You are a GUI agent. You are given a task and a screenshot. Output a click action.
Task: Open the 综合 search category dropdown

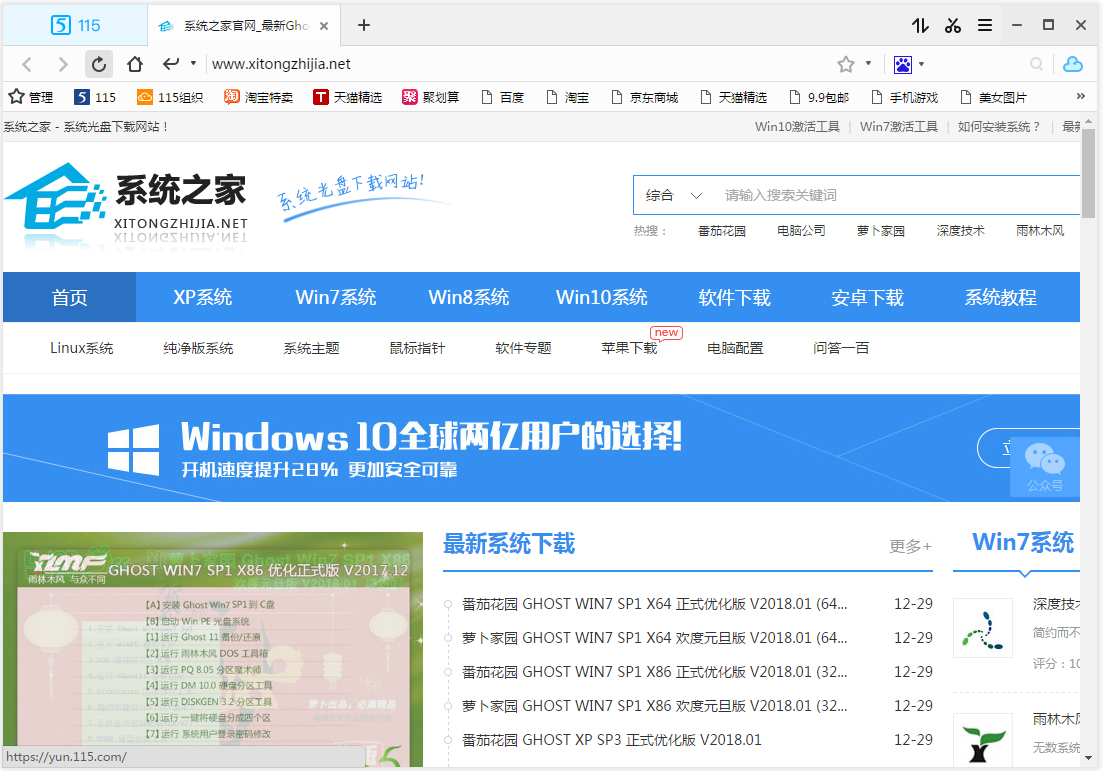pyautogui.click(x=673, y=196)
